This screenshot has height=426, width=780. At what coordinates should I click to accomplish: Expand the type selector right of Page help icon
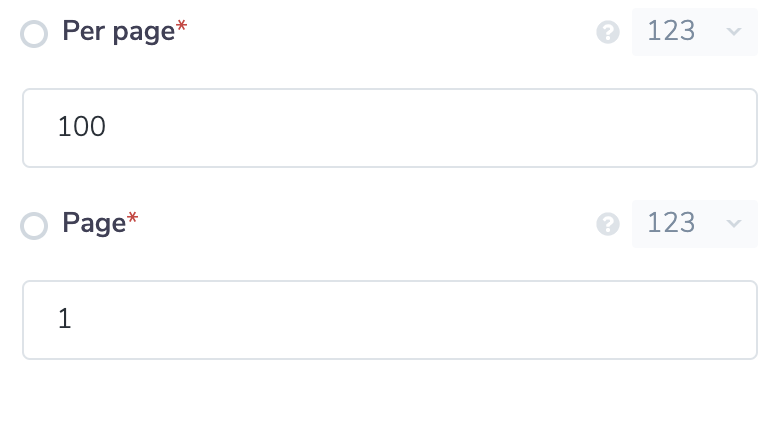click(x=694, y=224)
